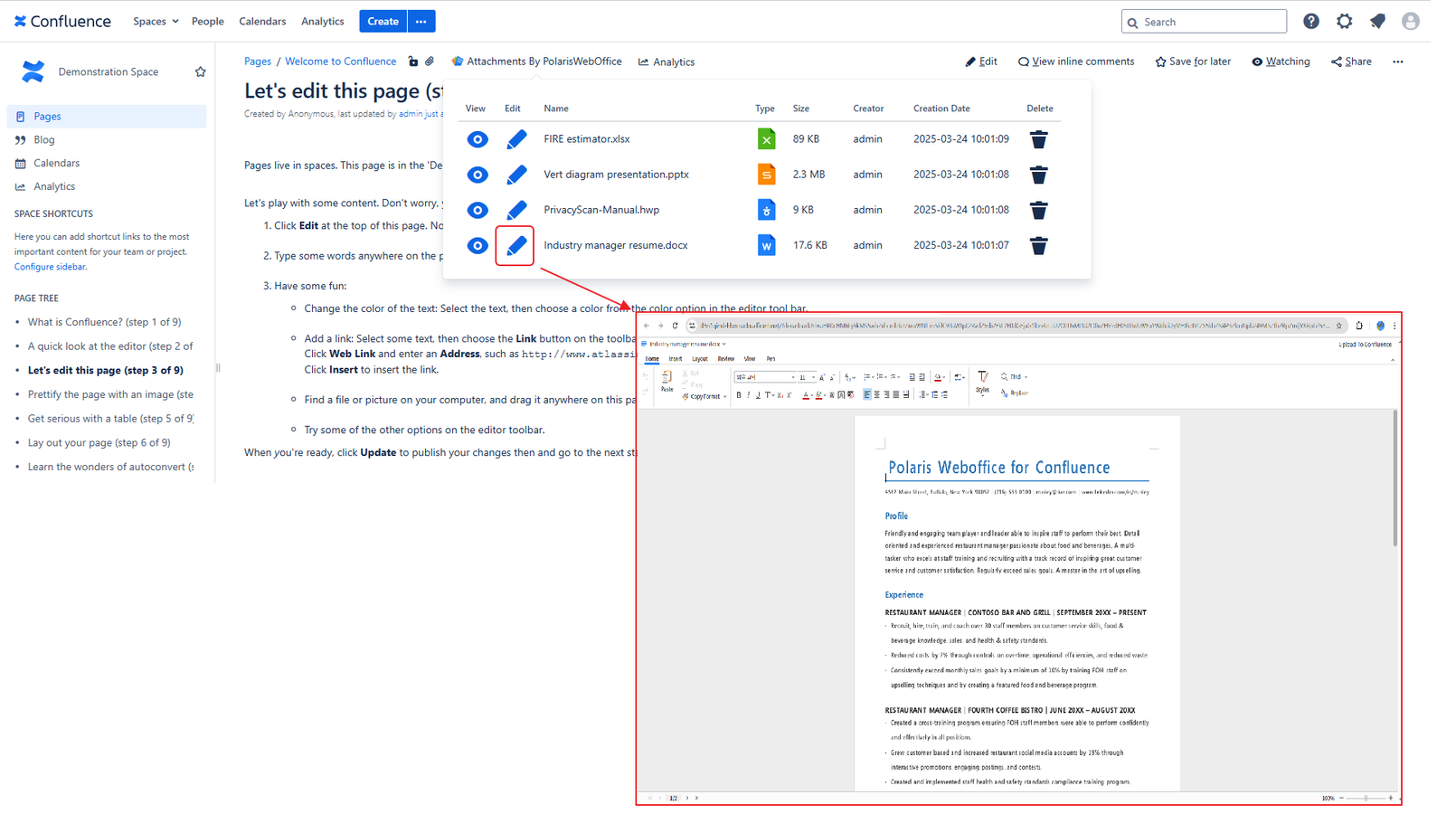Open 'A quick look at the editor' page

pos(110,345)
